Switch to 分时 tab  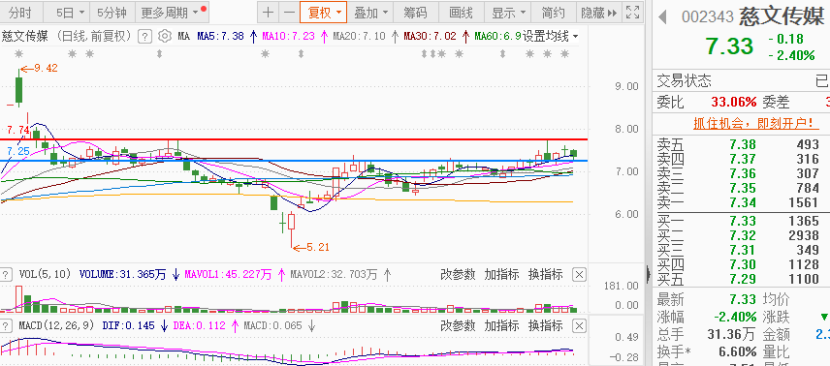[20, 12]
